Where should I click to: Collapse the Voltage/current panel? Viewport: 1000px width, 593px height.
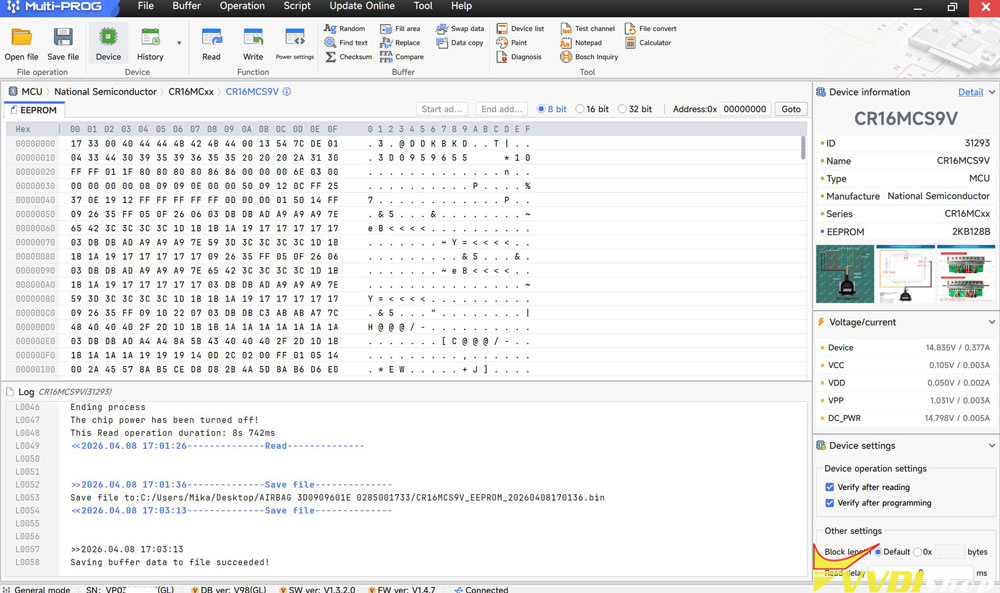tap(991, 322)
